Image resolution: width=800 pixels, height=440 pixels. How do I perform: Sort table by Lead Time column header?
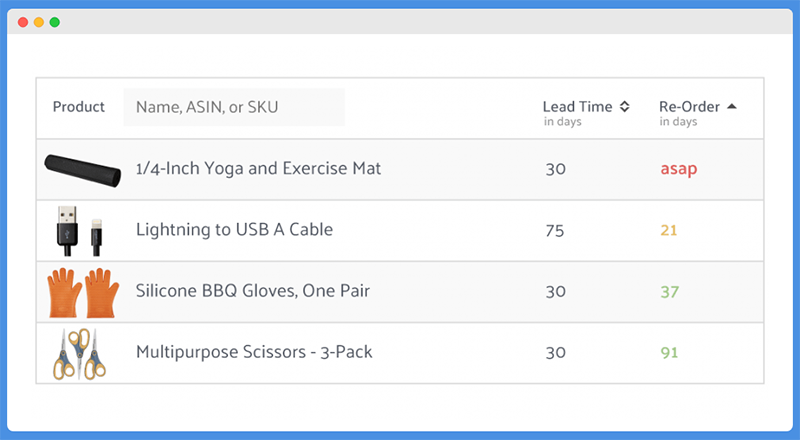click(x=578, y=107)
